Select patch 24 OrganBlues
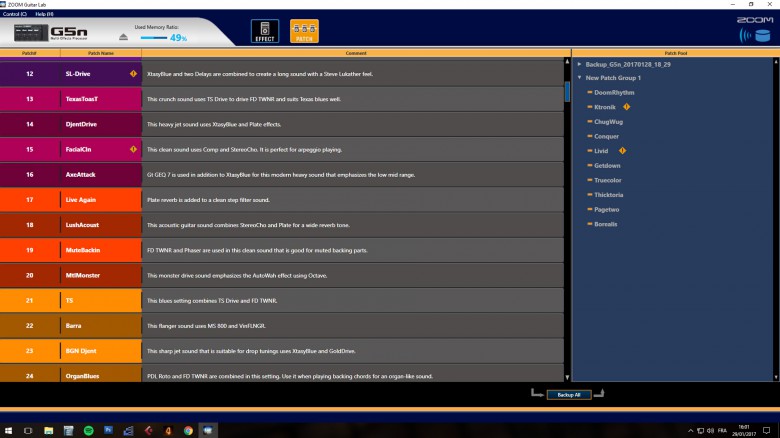Image resolution: width=780 pixels, height=438 pixels. click(71, 373)
